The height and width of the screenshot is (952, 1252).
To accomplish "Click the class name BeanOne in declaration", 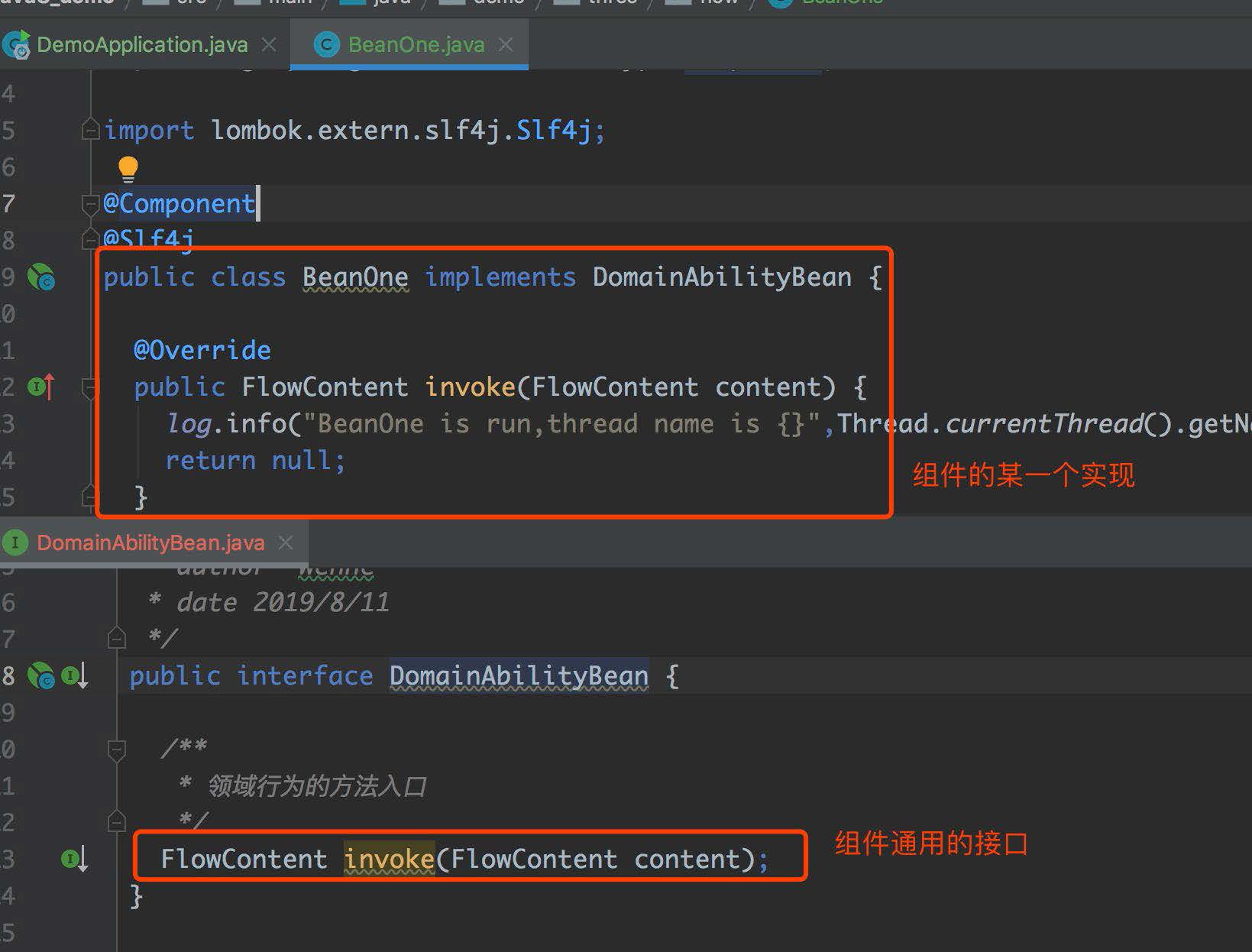I will (x=355, y=277).
